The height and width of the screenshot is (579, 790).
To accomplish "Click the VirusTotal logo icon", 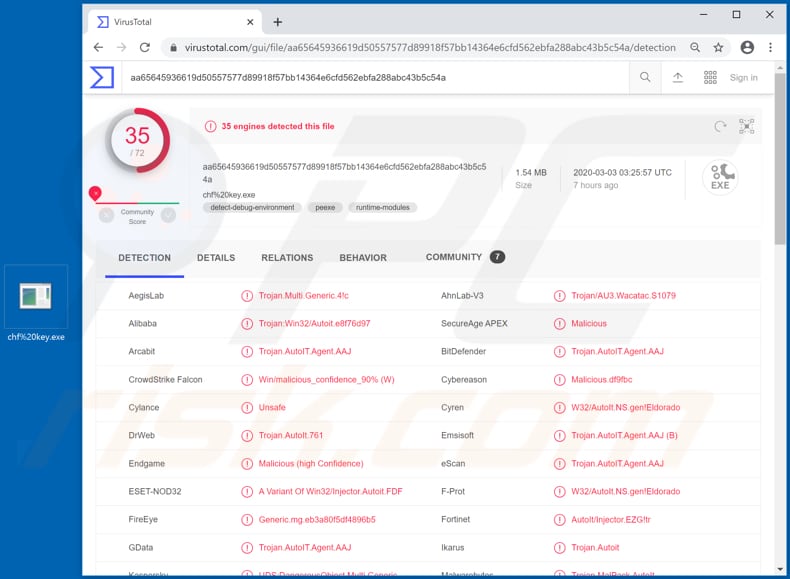I will pyautogui.click(x=102, y=77).
